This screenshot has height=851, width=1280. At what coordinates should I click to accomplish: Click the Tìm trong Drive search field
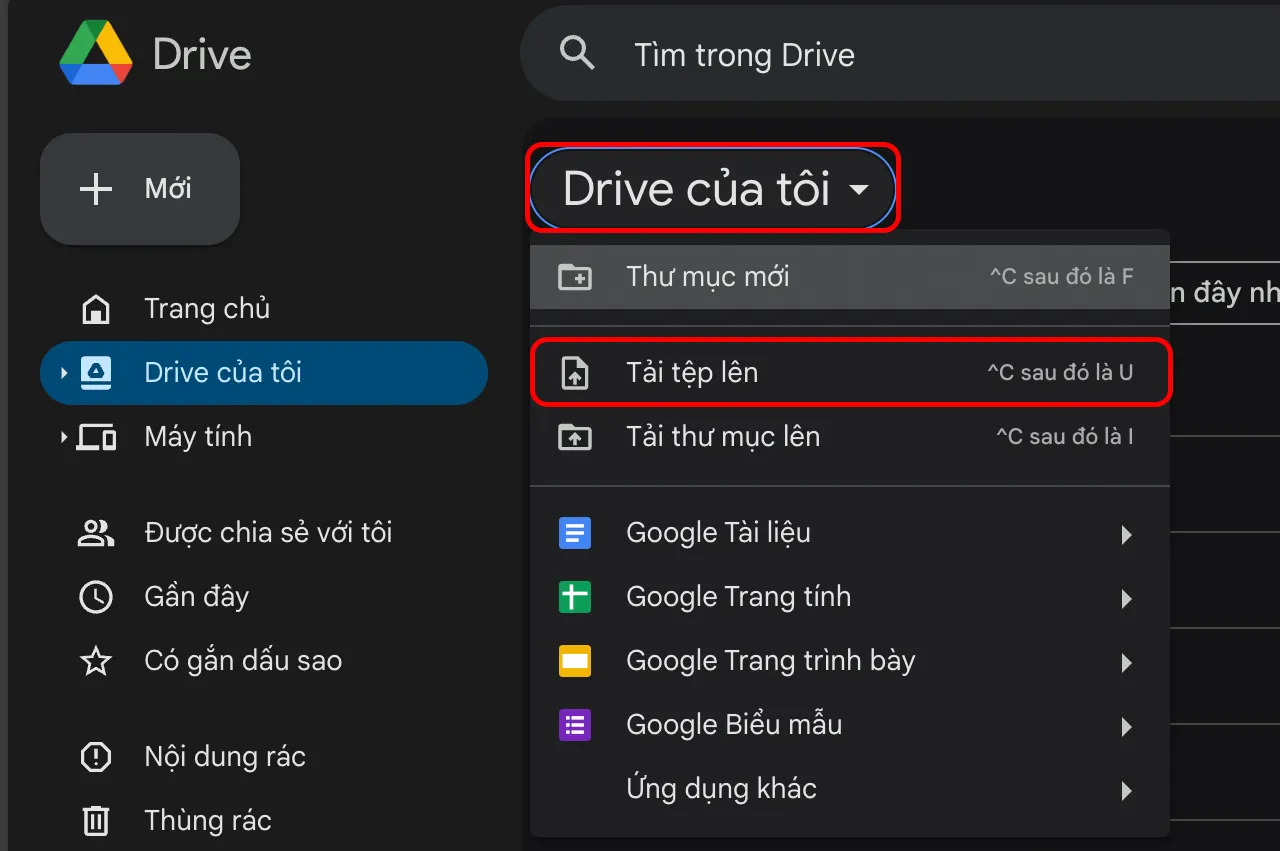744,54
